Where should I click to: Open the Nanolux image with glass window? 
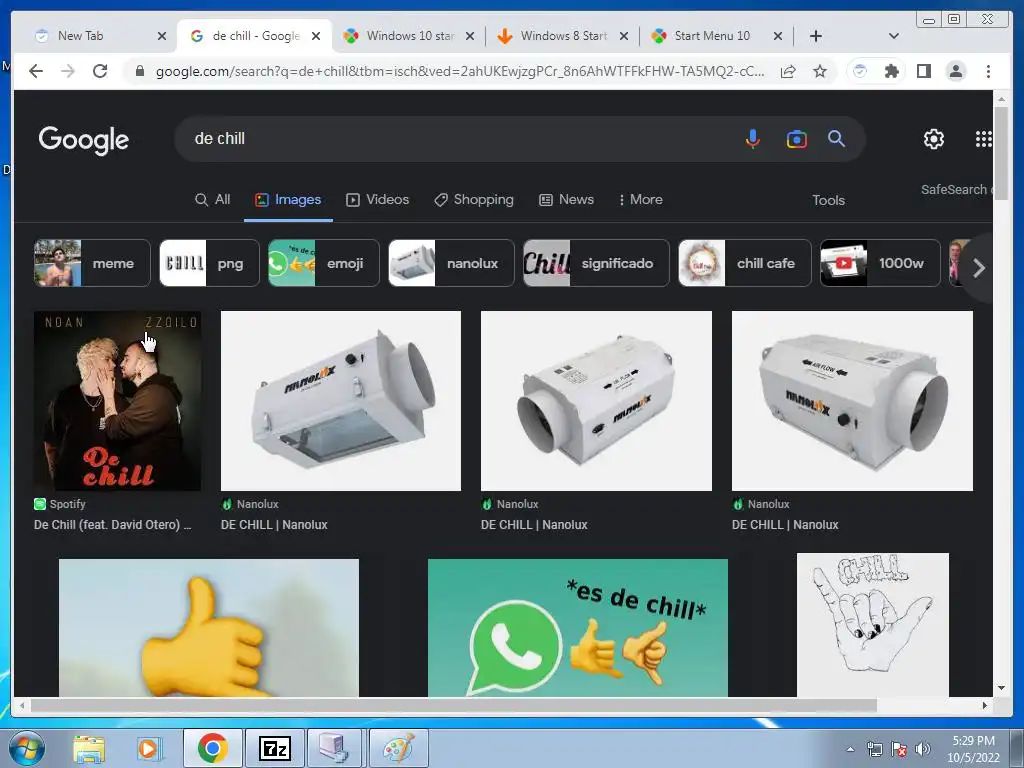tap(341, 401)
